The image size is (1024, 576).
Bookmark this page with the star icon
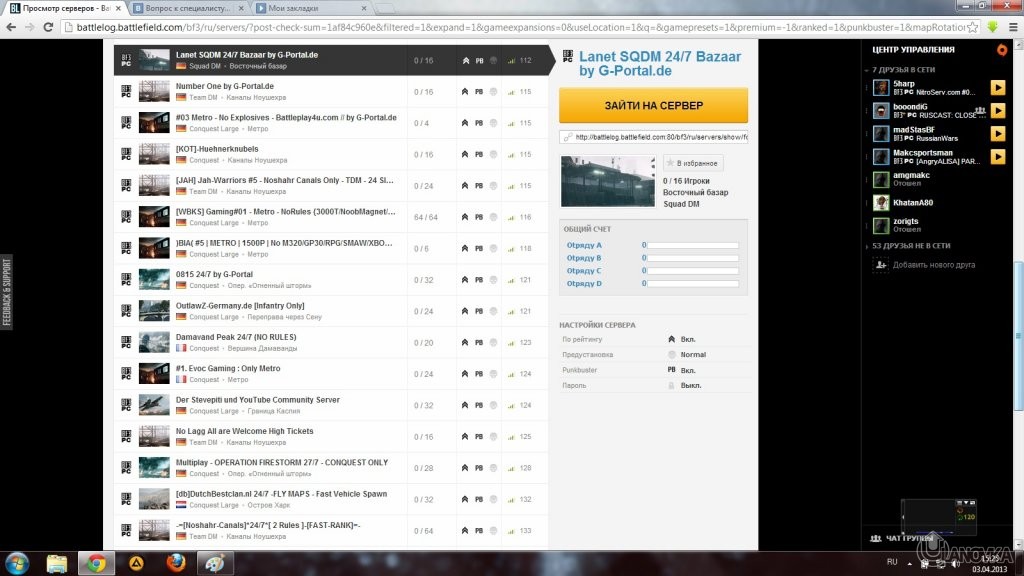(974, 27)
